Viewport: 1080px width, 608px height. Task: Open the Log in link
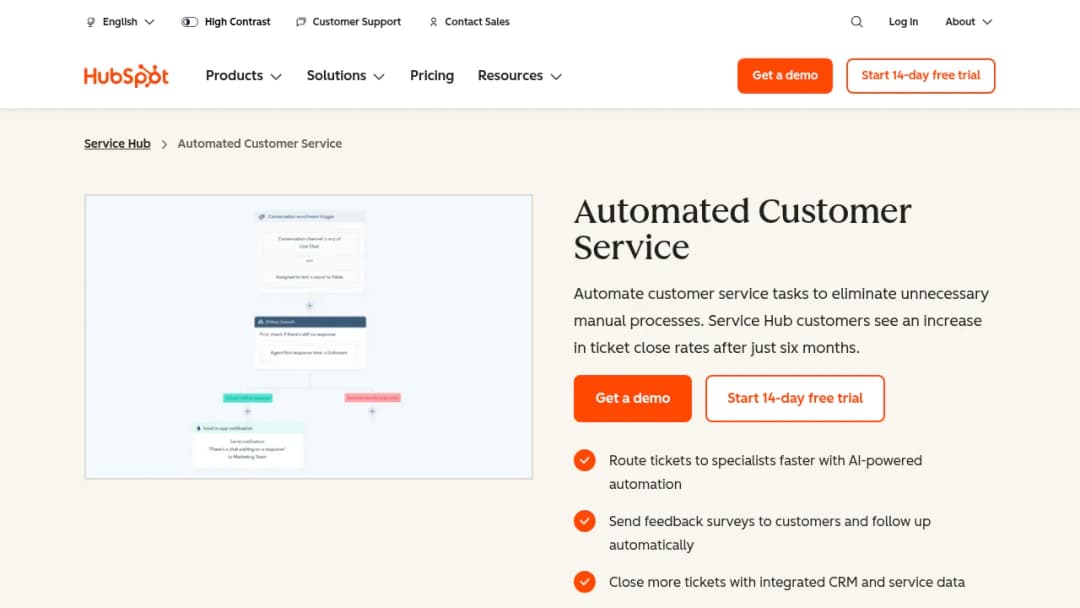pyautogui.click(x=903, y=22)
